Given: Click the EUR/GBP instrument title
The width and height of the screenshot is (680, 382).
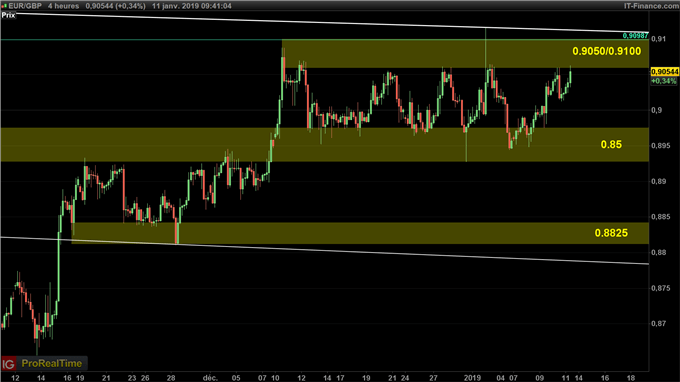Looking at the screenshot, I should 25,6.
